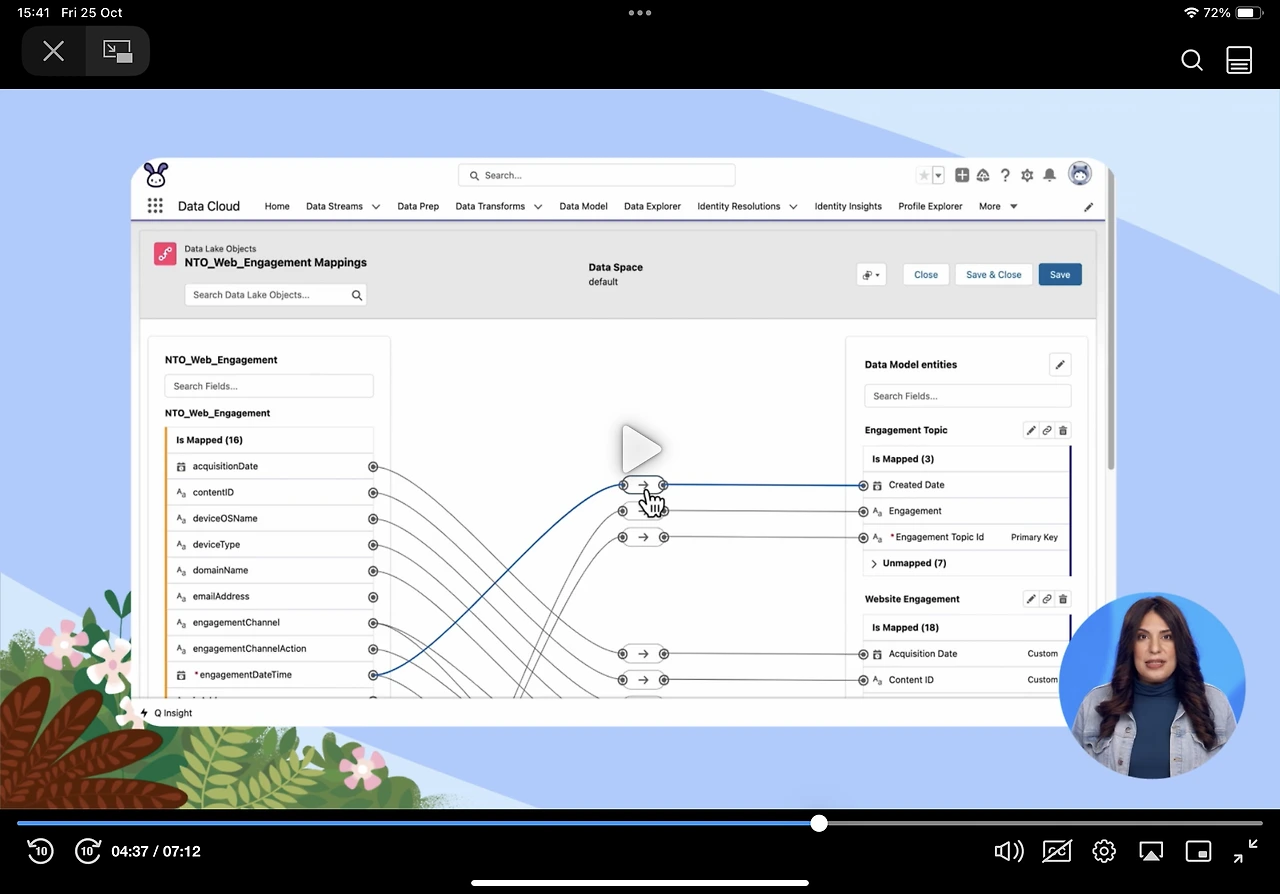Toggle closed captions icon in player bar
1280x894 pixels.
click(1057, 851)
